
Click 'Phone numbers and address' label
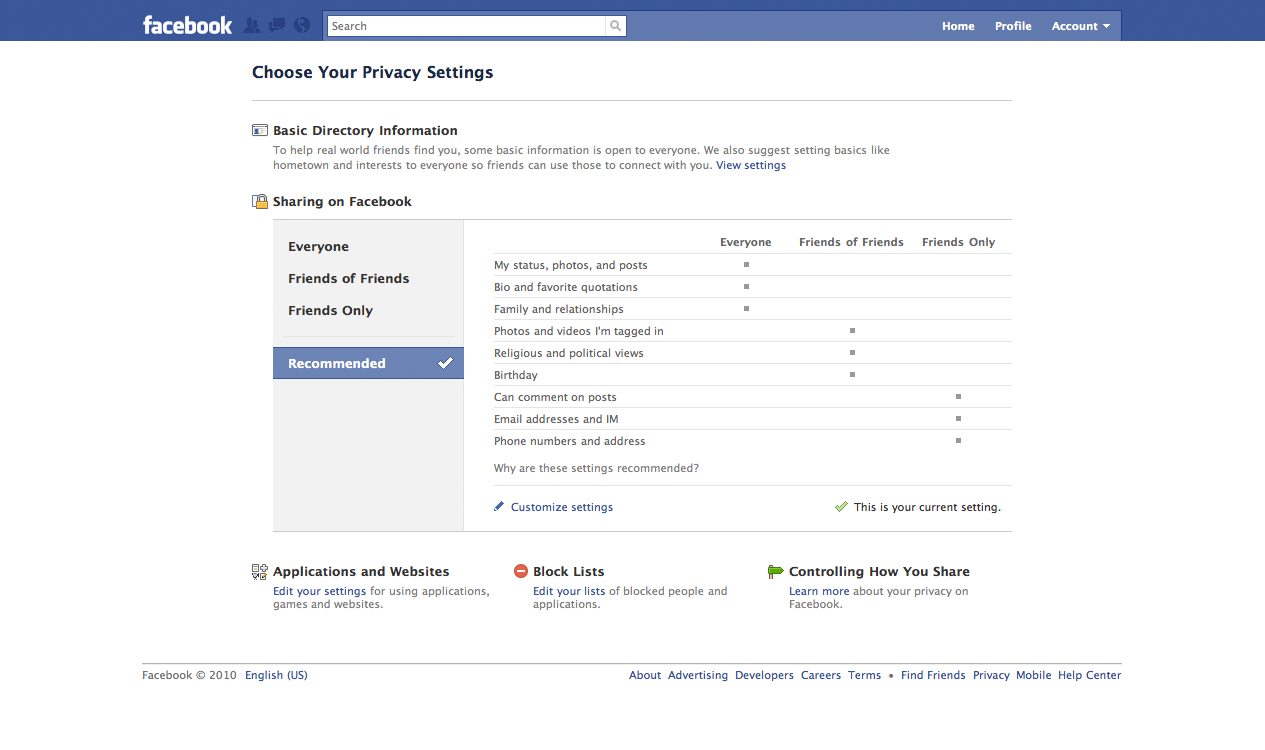570,441
